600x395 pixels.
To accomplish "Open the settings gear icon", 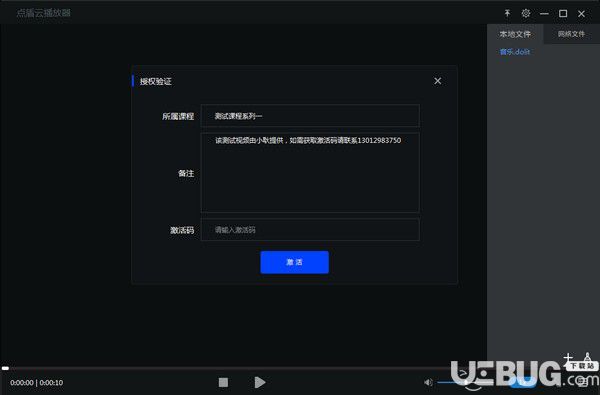I will pyautogui.click(x=526, y=13).
